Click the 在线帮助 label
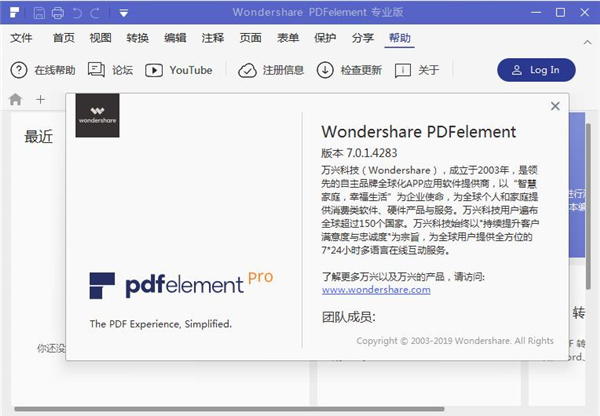This screenshot has width=600, height=416. pos(55,70)
